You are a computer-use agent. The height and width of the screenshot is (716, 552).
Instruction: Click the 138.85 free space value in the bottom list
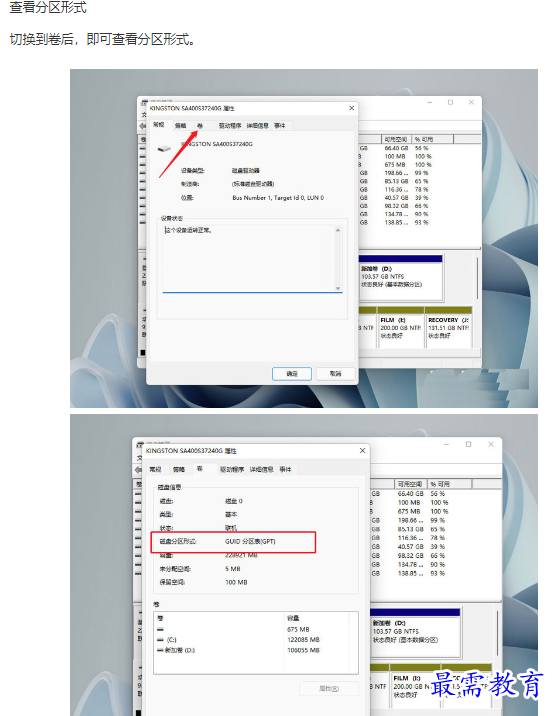tap(410, 573)
